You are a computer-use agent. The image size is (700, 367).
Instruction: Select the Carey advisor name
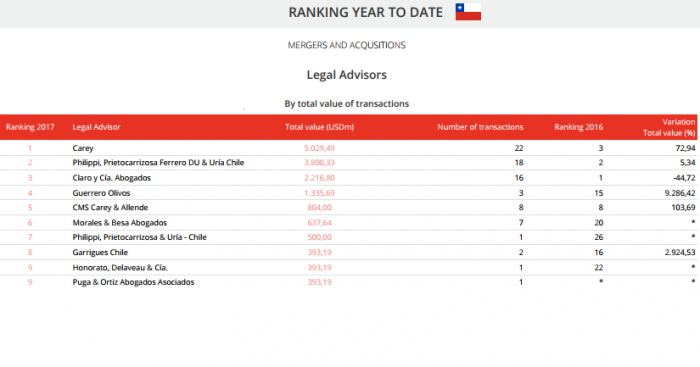tap(83, 148)
